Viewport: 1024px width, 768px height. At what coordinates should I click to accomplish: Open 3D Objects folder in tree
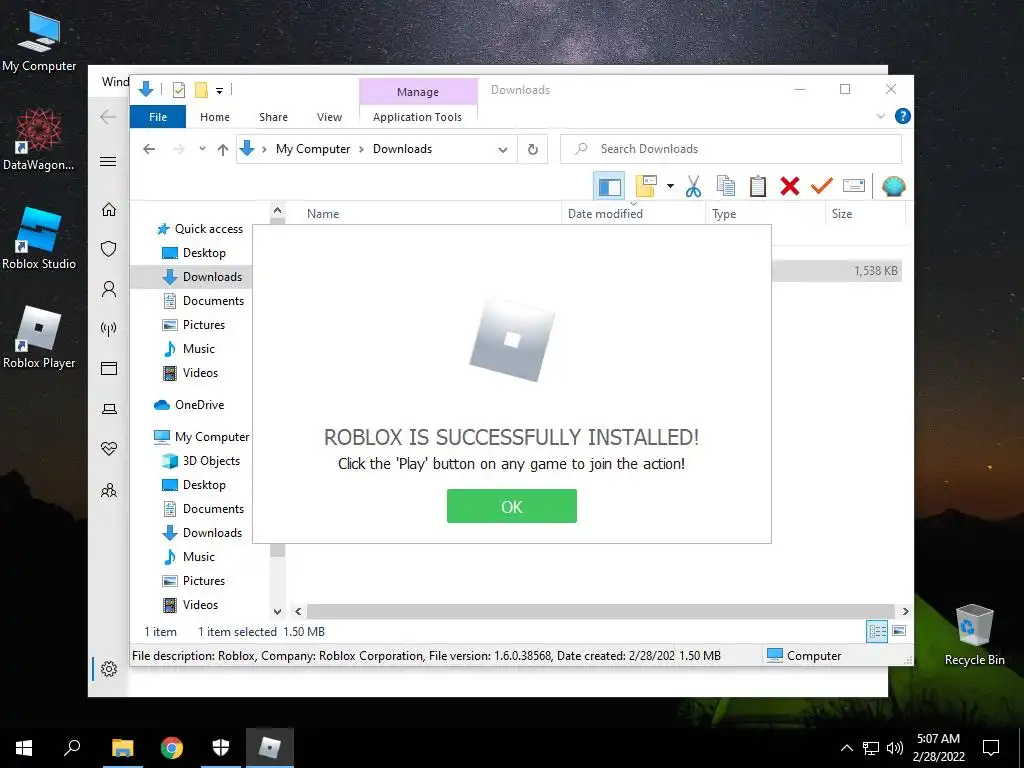click(201, 461)
